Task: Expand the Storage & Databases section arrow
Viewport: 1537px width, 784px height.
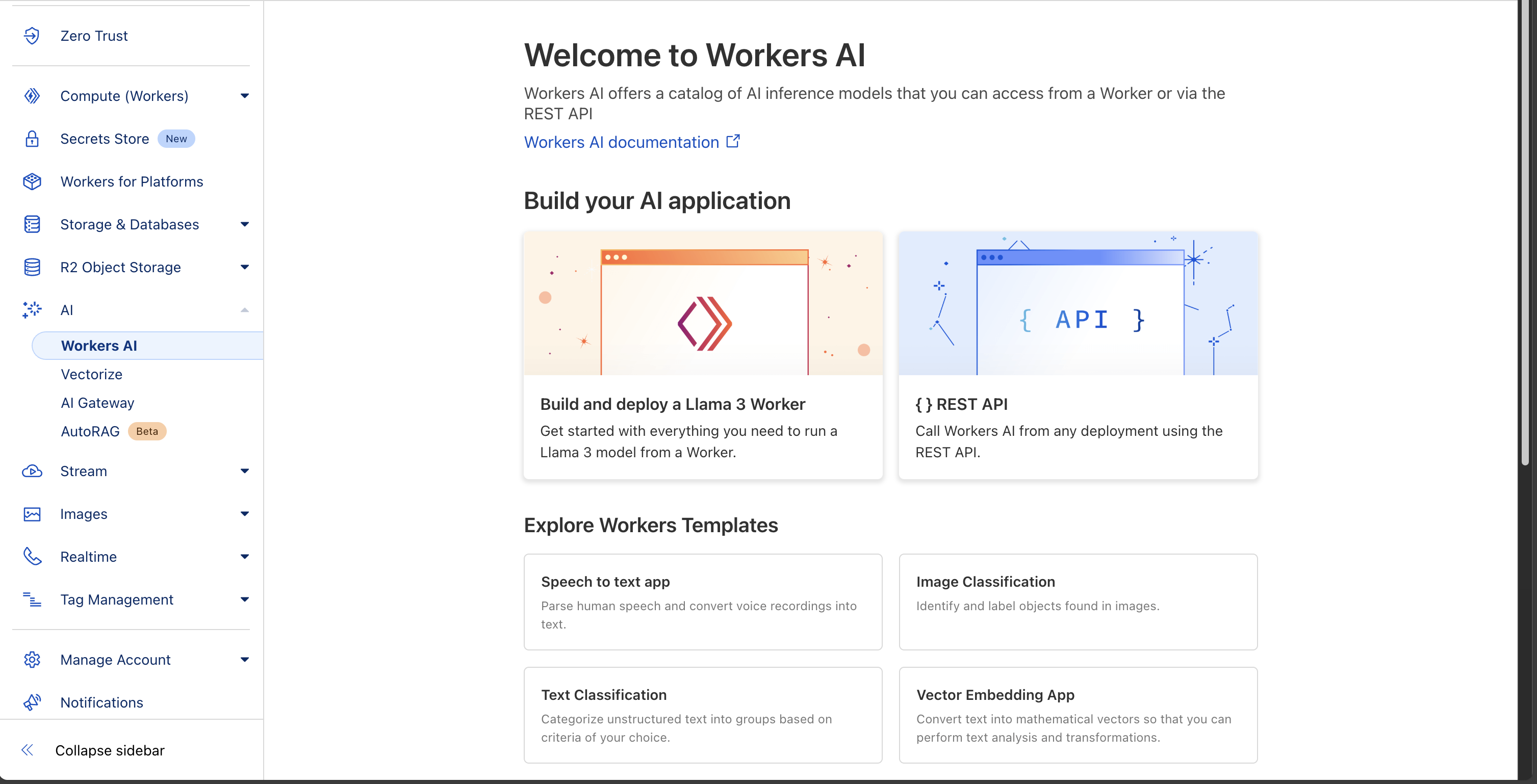Action: pos(245,224)
